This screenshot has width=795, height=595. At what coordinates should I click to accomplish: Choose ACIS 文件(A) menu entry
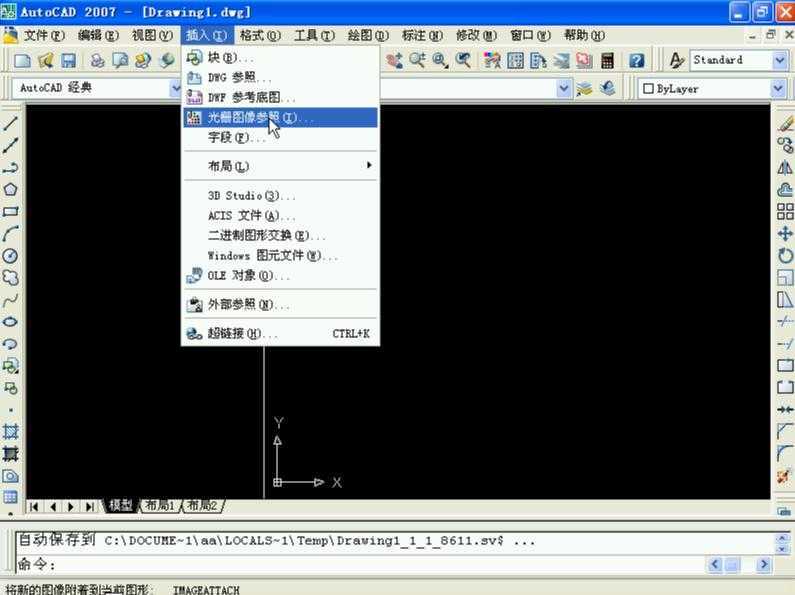[x=280, y=215]
